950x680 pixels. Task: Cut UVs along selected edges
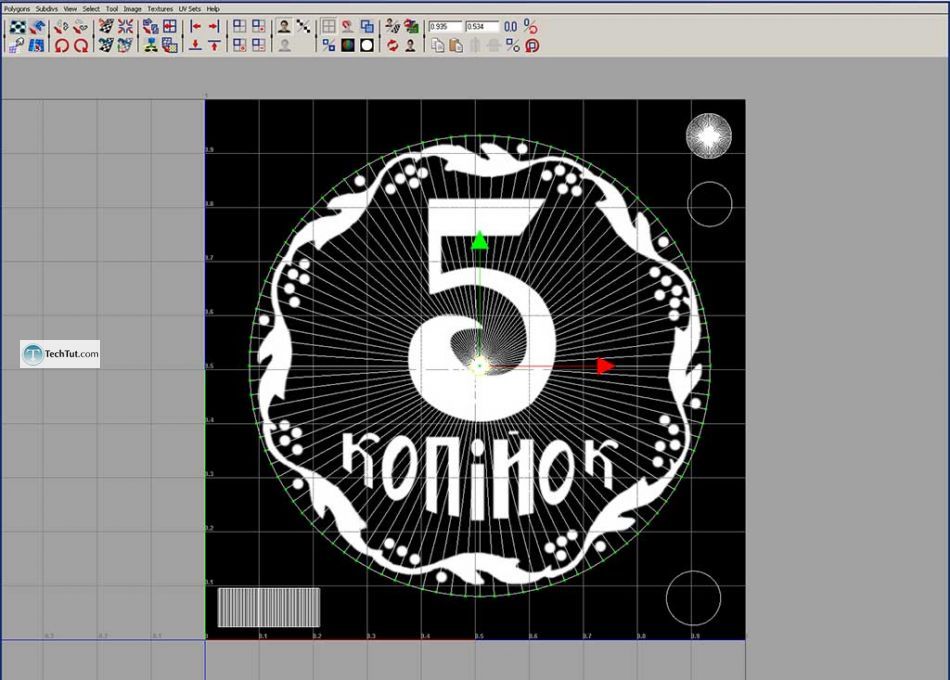tap(107, 27)
